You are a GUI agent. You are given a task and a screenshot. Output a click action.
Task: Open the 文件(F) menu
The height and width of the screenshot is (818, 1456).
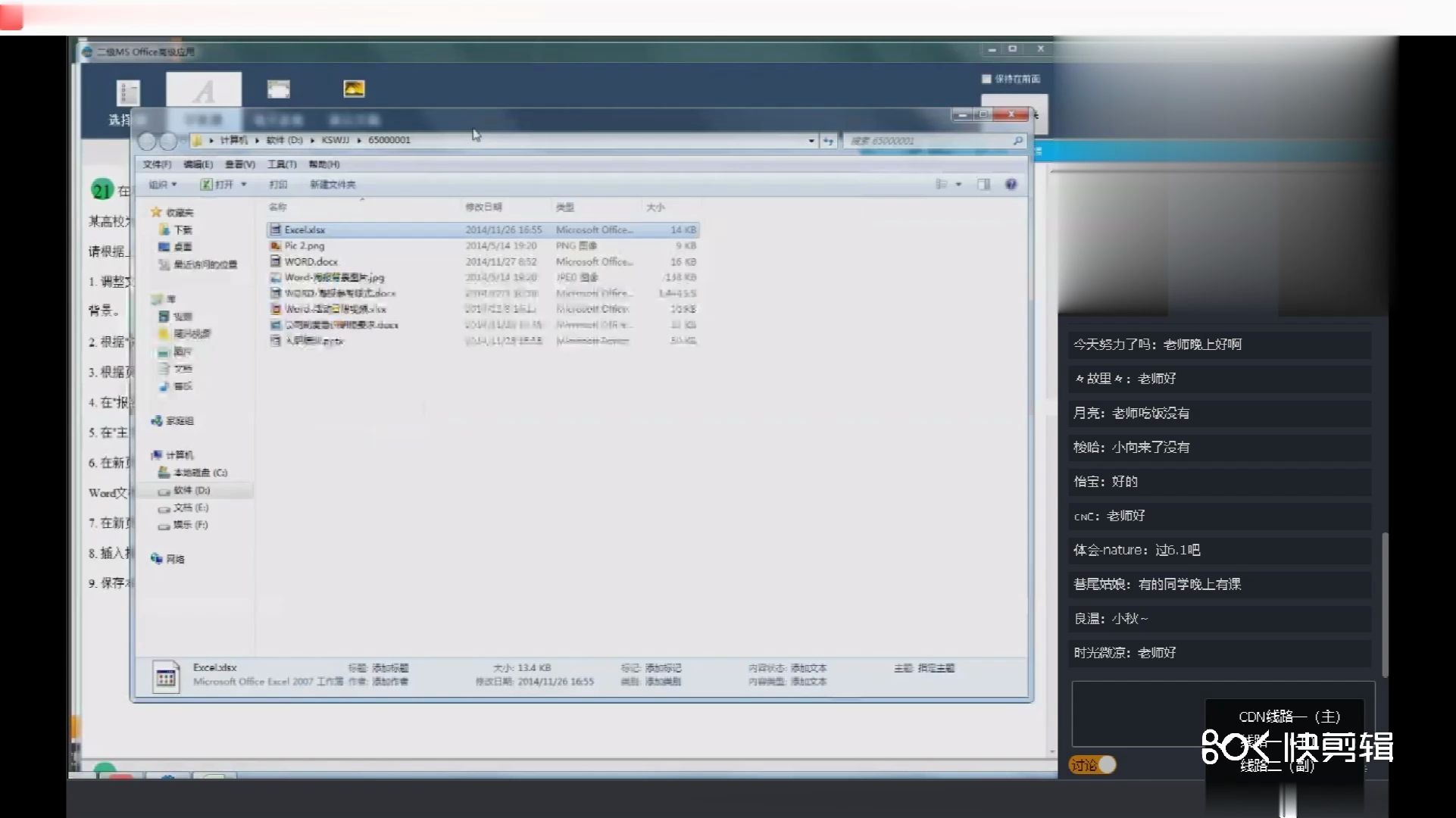pyautogui.click(x=157, y=164)
